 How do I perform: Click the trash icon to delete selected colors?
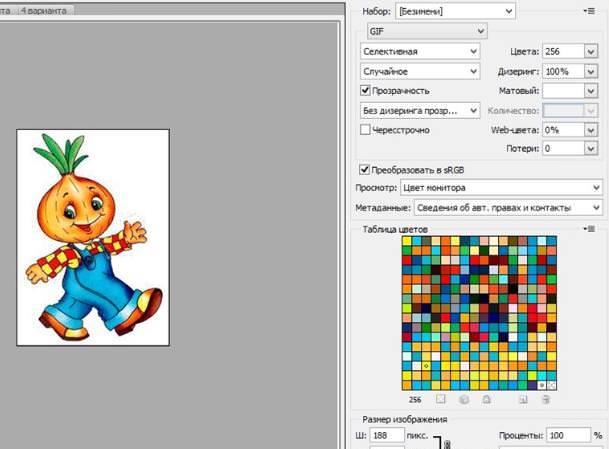pos(546,399)
